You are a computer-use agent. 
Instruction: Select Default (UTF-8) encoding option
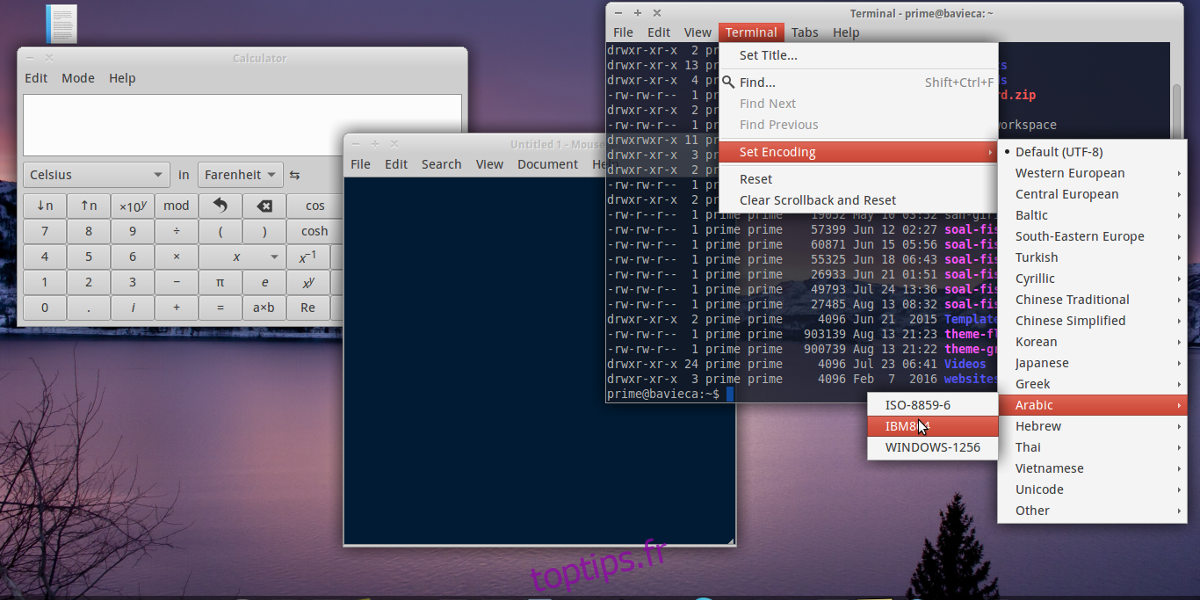tap(1058, 152)
